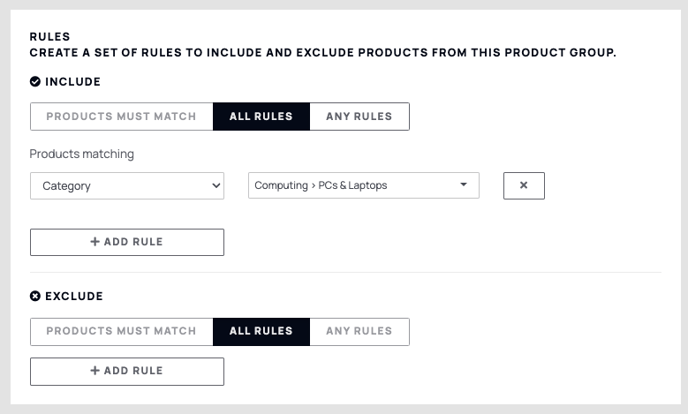Click the Products matching label

[x=82, y=154]
